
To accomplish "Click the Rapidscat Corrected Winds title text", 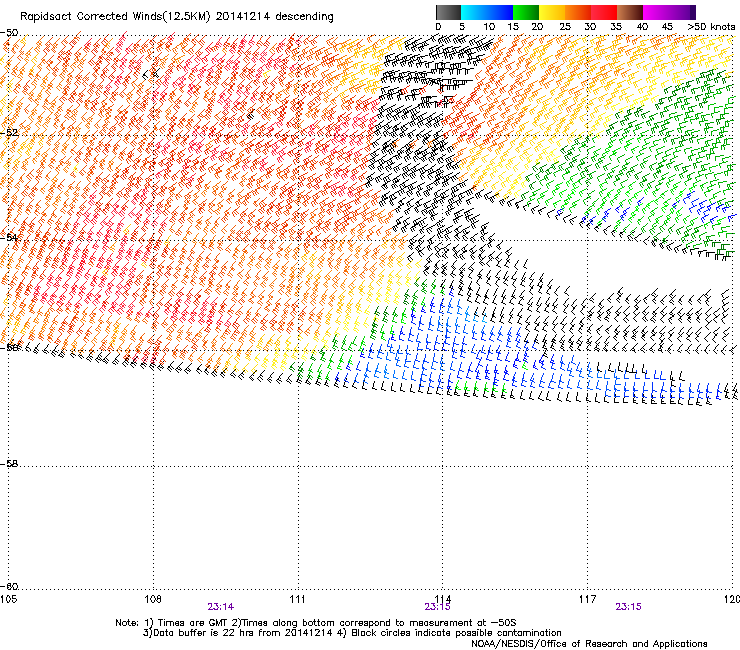I will (177, 17).
